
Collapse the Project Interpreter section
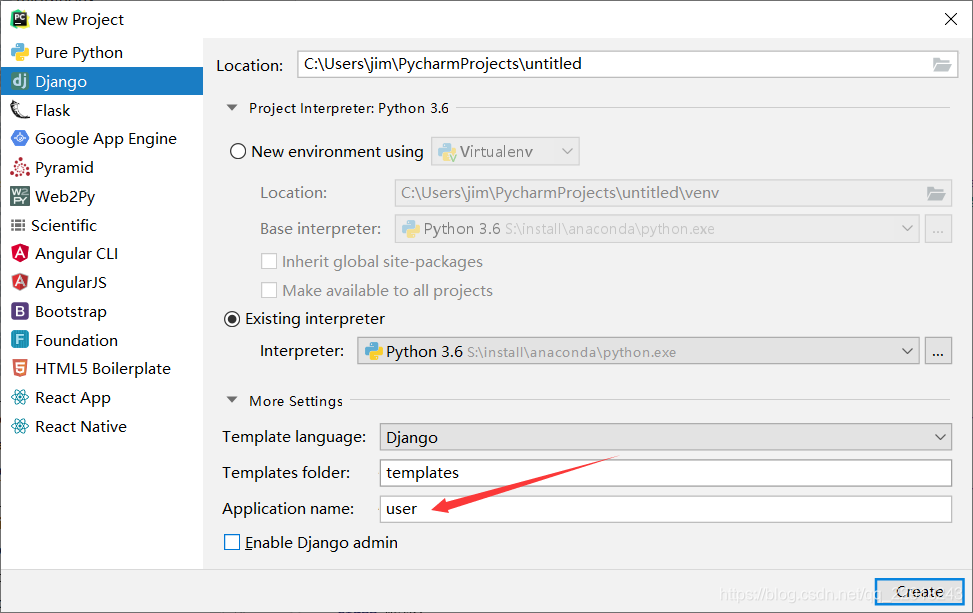(x=232, y=107)
